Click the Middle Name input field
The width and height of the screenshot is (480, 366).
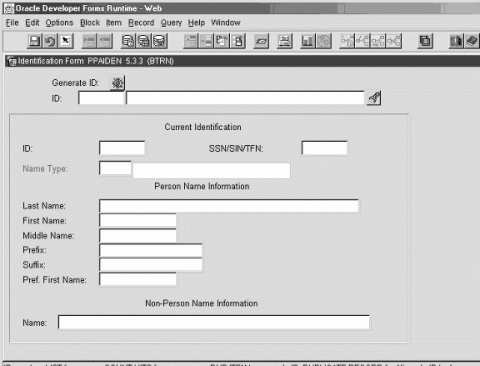138,235
